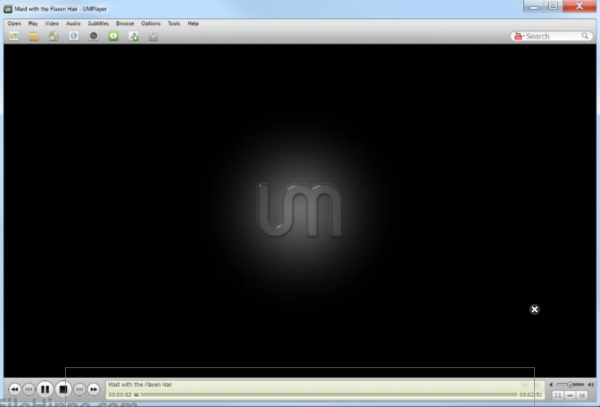
Task: Toggle the repeat icon in display panel
Action: pos(525,385)
